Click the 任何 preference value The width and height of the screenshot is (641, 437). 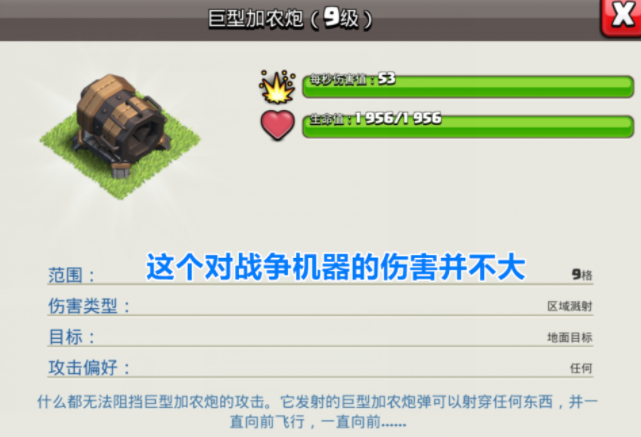[x=581, y=368]
